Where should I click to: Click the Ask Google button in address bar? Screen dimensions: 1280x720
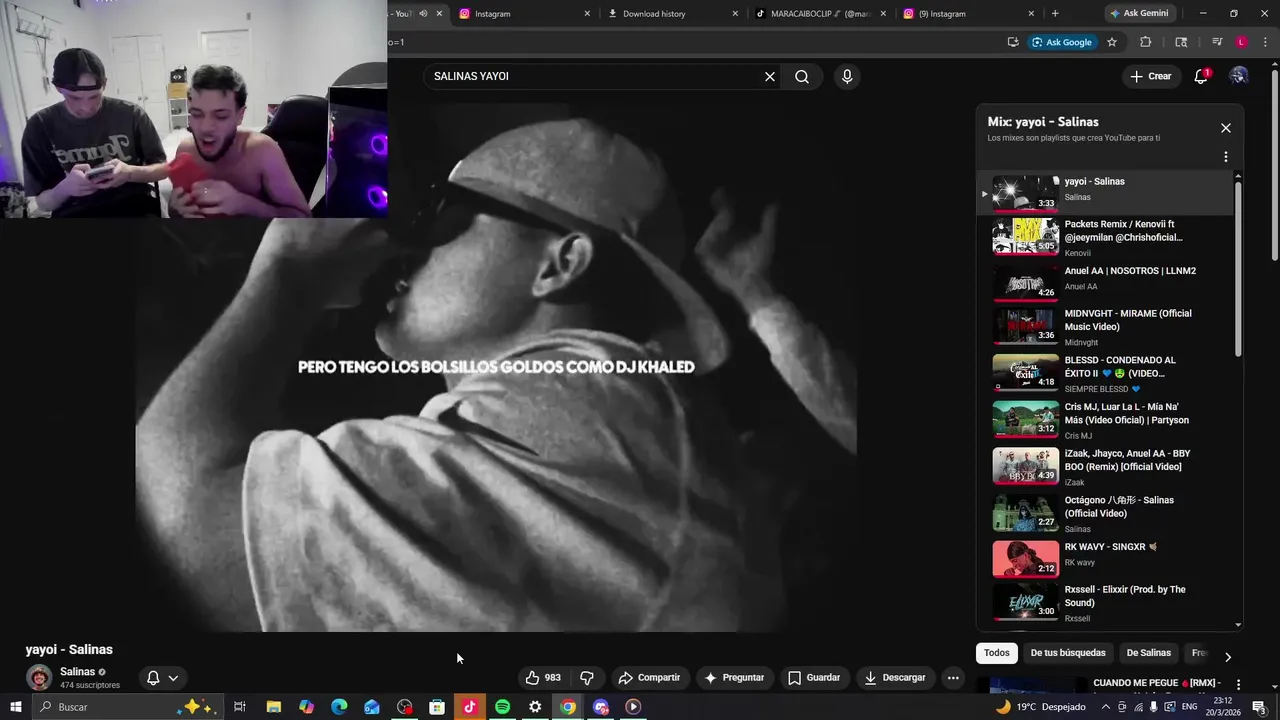click(1061, 42)
